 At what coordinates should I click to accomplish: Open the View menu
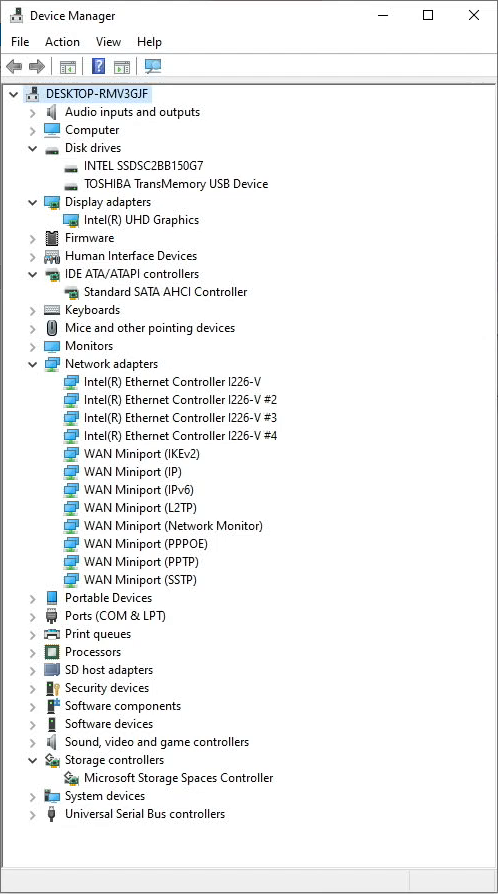pos(108,42)
